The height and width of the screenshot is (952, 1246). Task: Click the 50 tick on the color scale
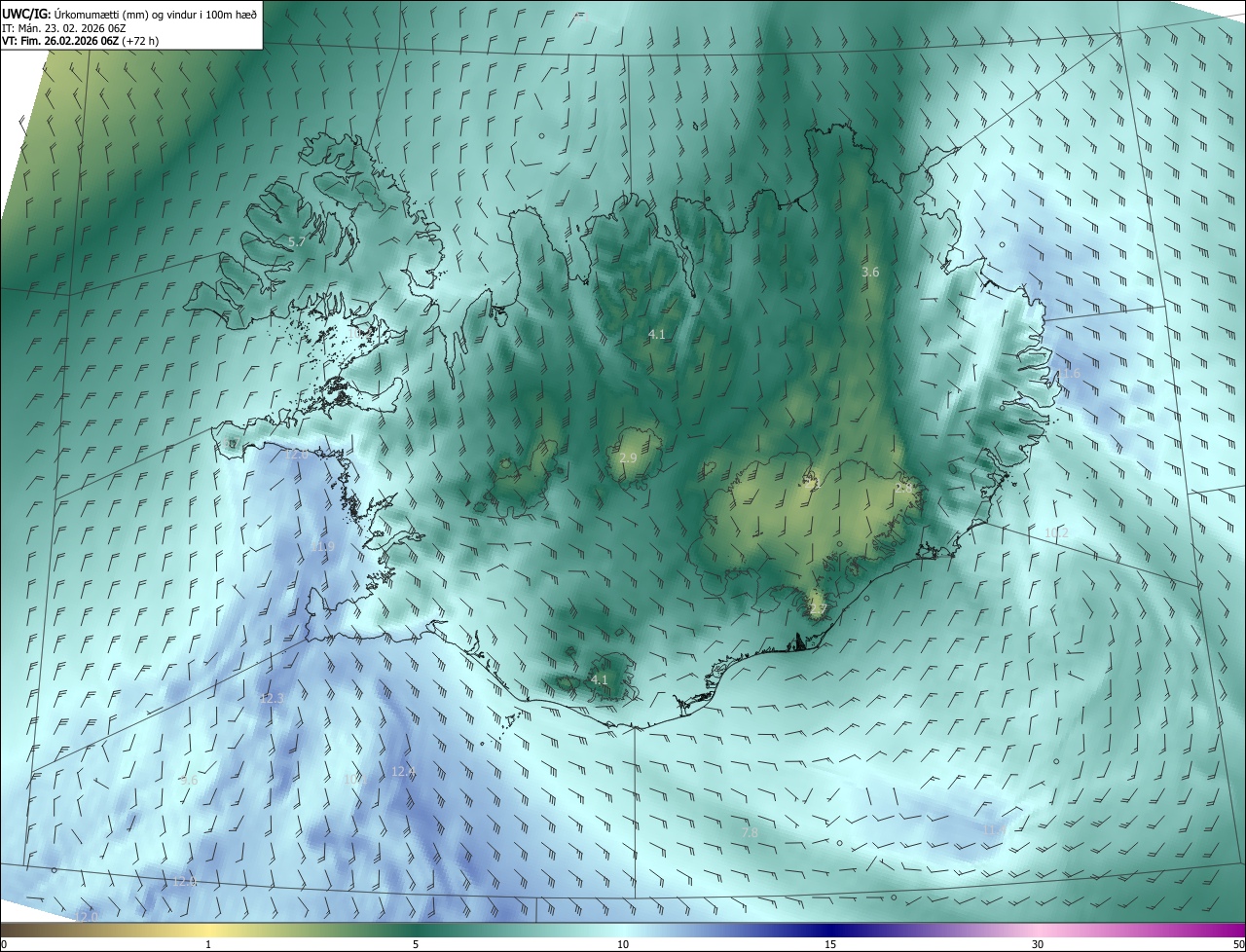point(1238,944)
